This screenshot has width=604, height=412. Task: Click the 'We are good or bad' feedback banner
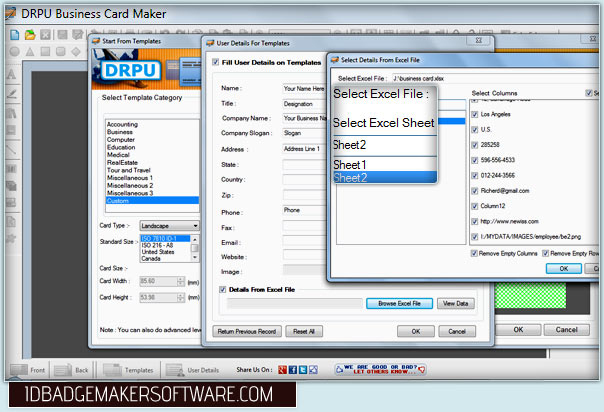pos(381,370)
